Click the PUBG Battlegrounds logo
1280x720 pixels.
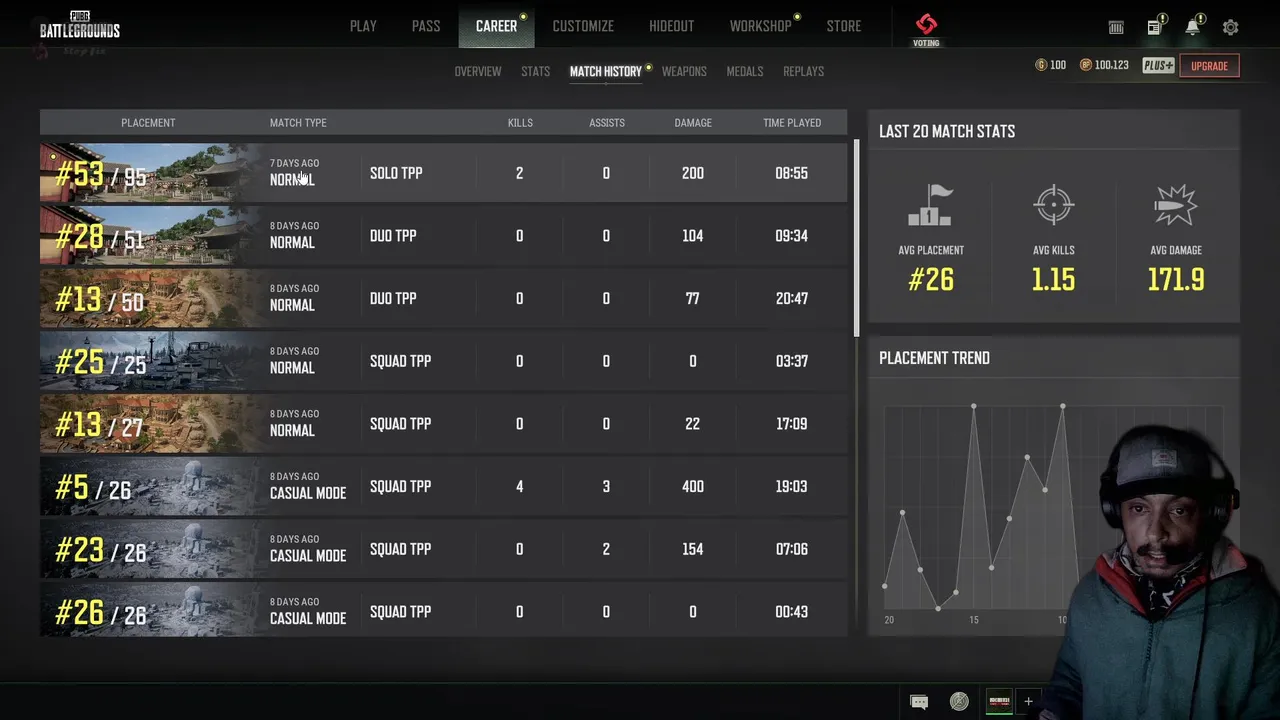[x=80, y=26]
